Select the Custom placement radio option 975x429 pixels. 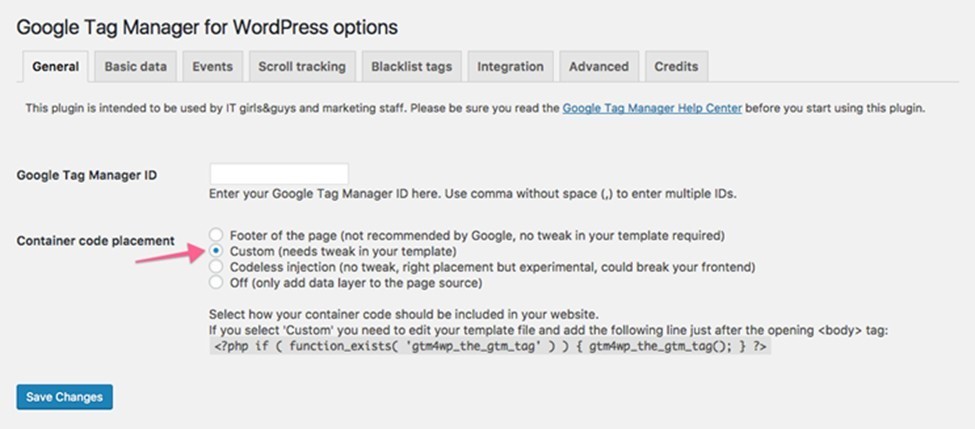coord(215,251)
